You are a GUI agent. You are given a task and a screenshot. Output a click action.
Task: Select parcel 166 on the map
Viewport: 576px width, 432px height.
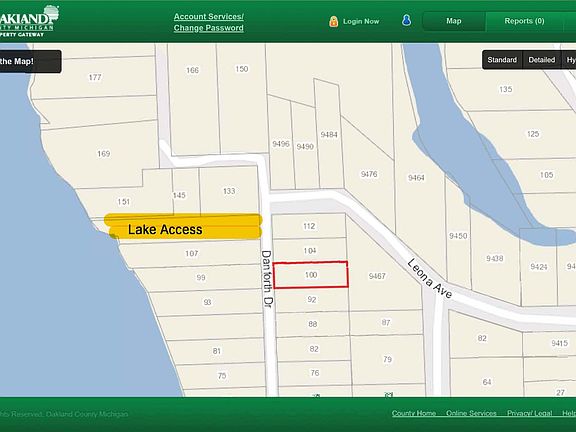tap(192, 70)
